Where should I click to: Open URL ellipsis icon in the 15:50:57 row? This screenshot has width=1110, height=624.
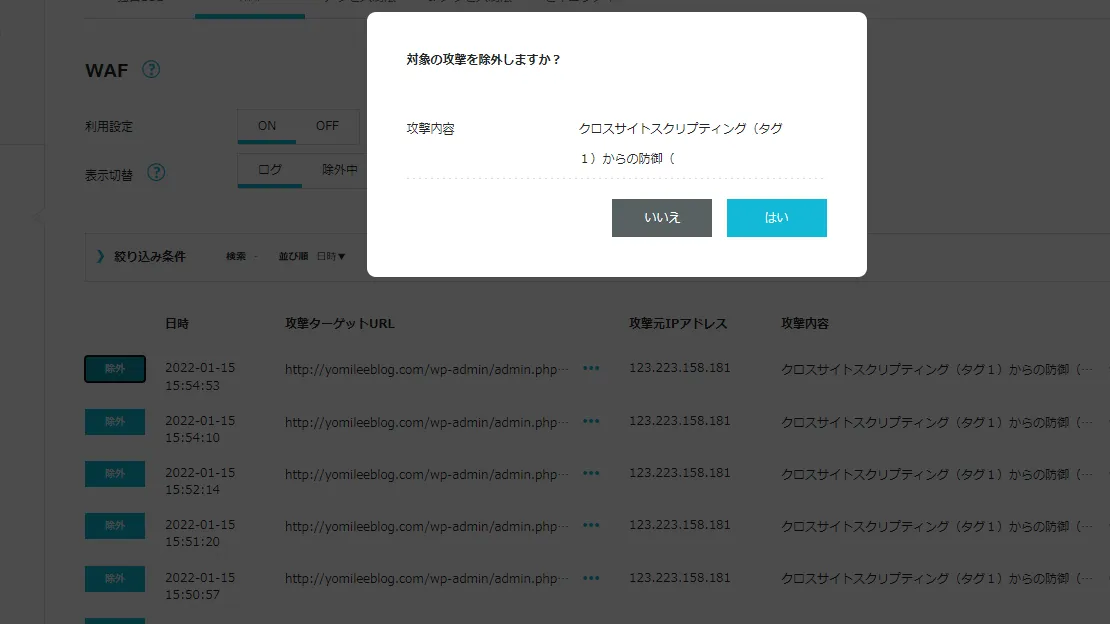591,578
